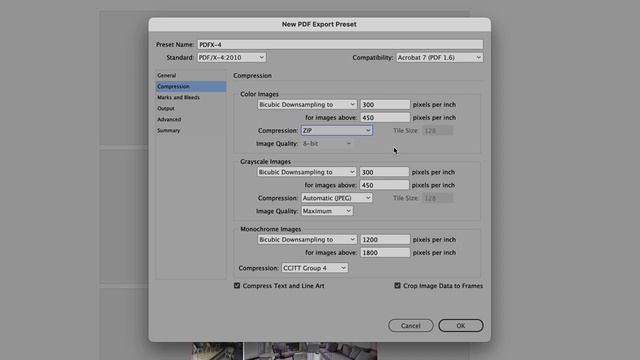The width and height of the screenshot is (640, 360).
Task: Click the Preset Name text field
Action: (x=340, y=44)
